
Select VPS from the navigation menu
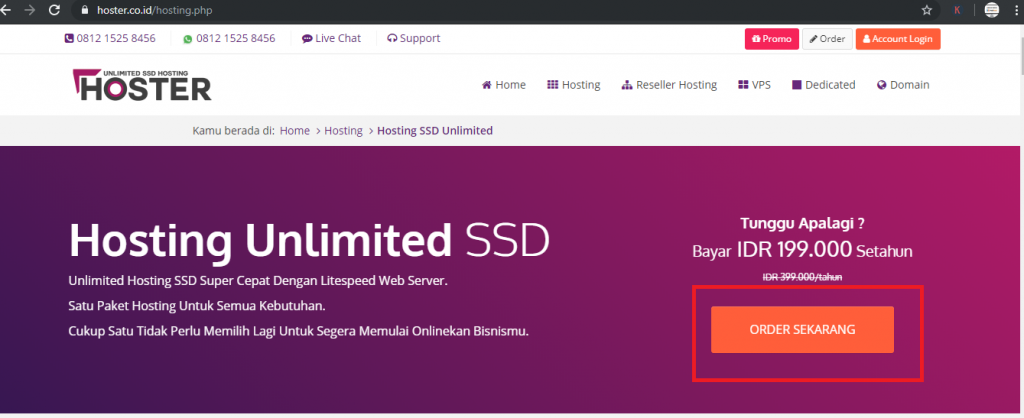(x=754, y=85)
